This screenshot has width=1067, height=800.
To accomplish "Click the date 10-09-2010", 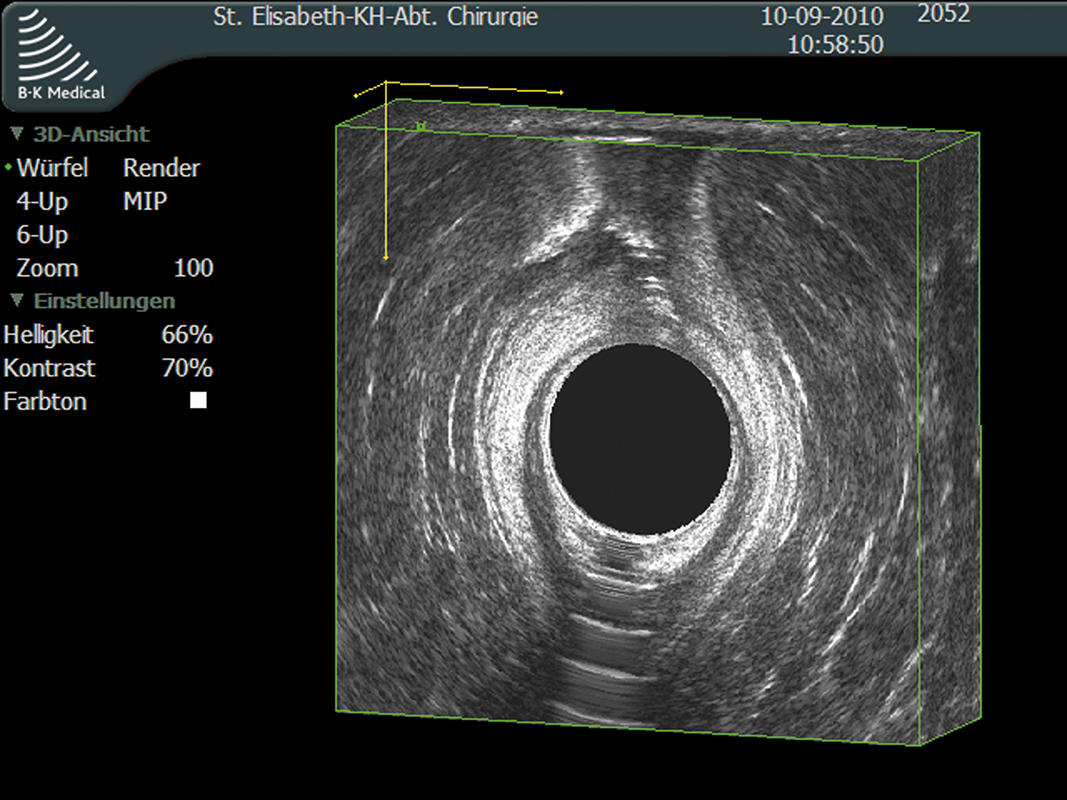I will click(x=822, y=16).
